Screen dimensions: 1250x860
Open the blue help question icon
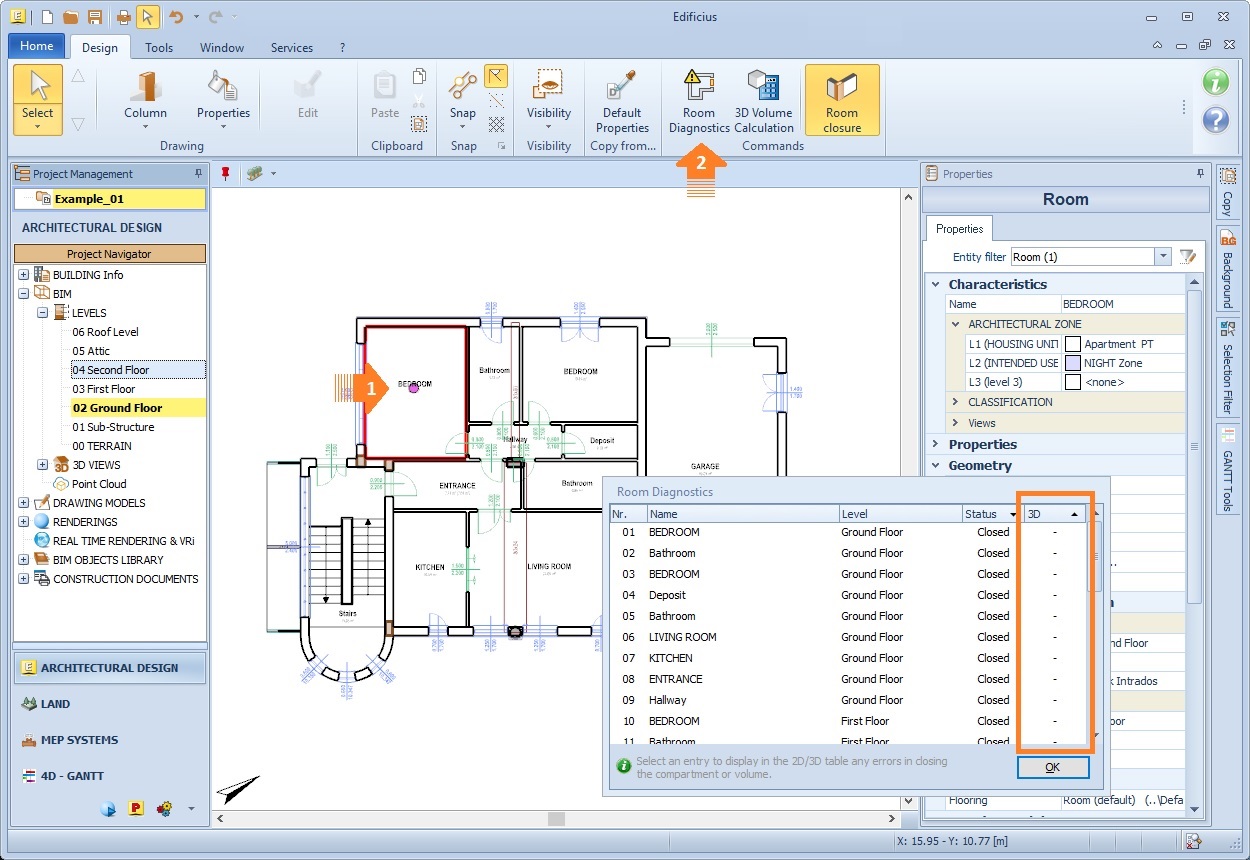pyautogui.click(x=1215, y=120)
